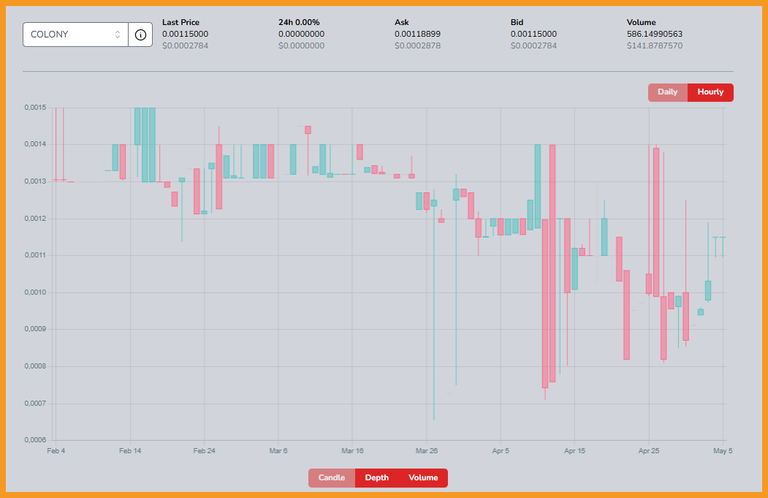
Task: Click the Mar 6 date label
Action: coord(278,451)
